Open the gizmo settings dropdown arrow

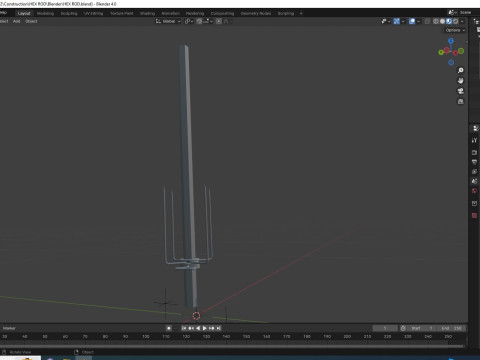[403, 21]
